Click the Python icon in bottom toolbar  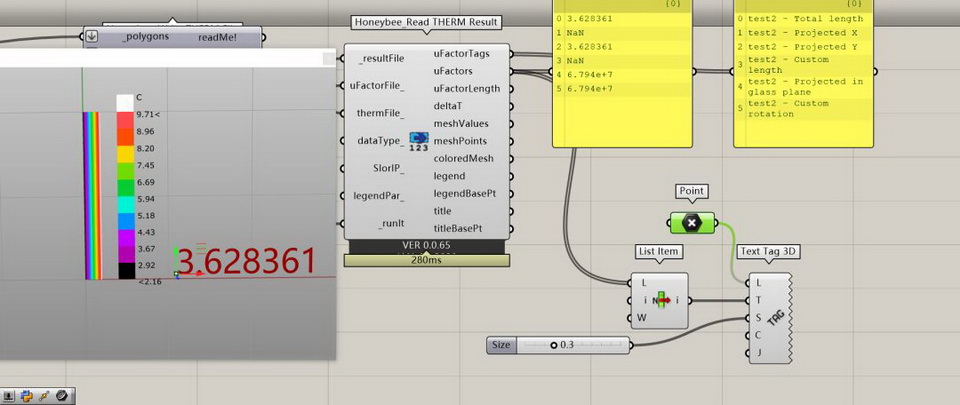click(x=27, y=396)
